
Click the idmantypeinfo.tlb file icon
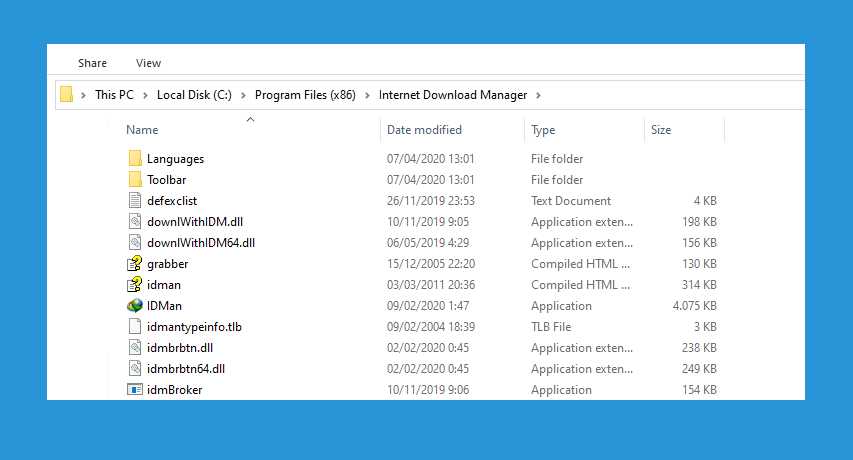click(x=135, y=327)
